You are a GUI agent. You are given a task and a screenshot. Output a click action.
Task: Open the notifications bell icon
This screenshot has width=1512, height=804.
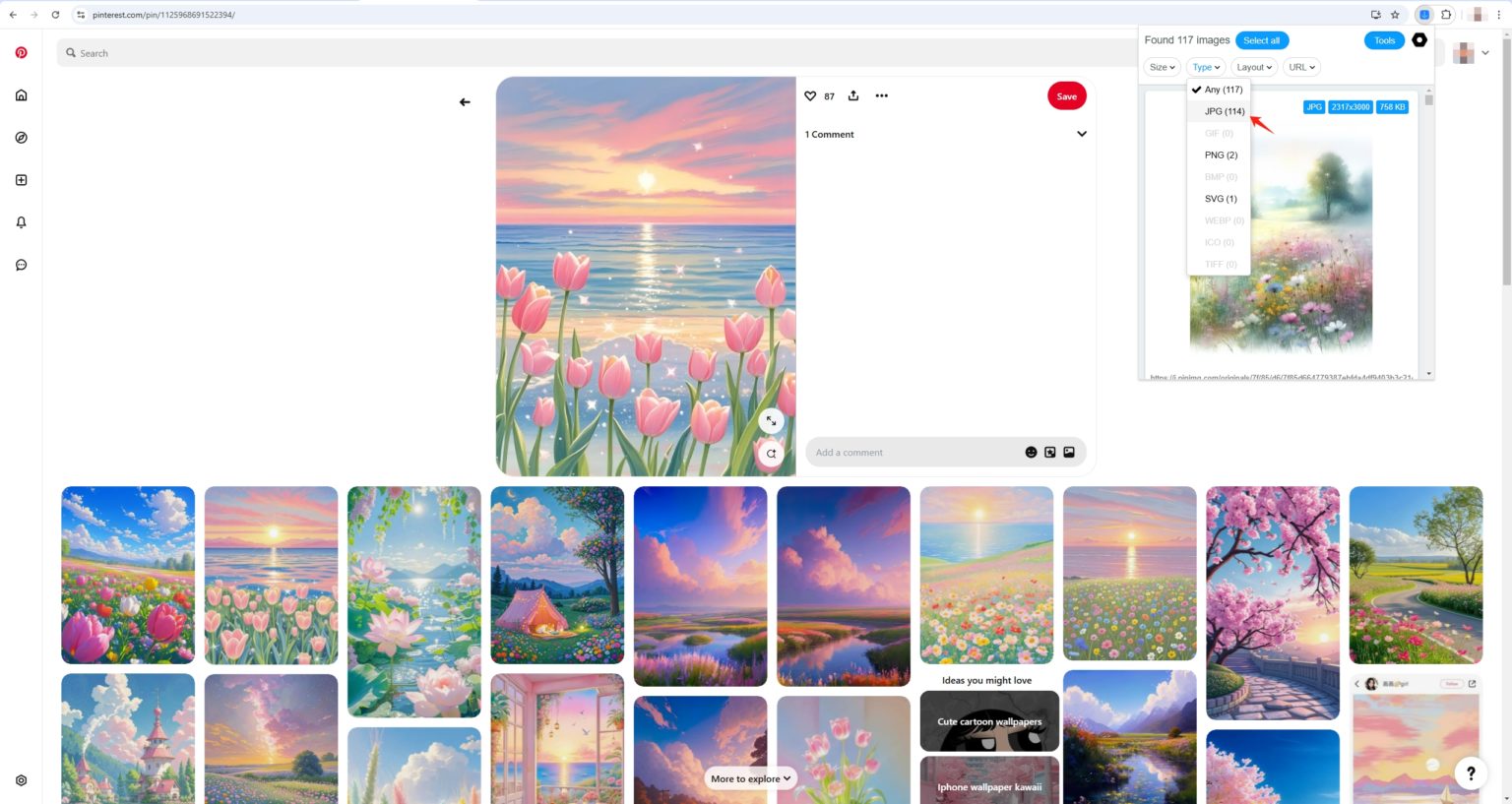pyautogui.click(x=21, y=221)
